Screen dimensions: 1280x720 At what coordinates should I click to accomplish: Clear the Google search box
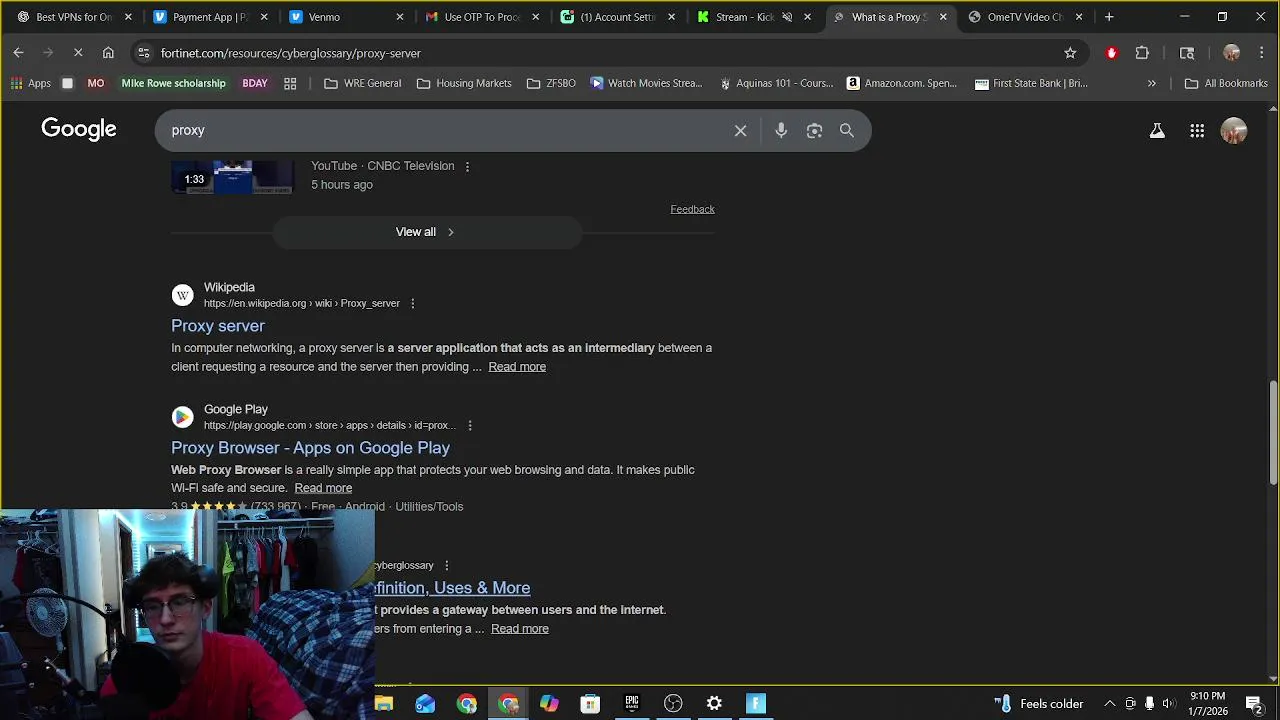pyautogui.click(x=740, y=130)
